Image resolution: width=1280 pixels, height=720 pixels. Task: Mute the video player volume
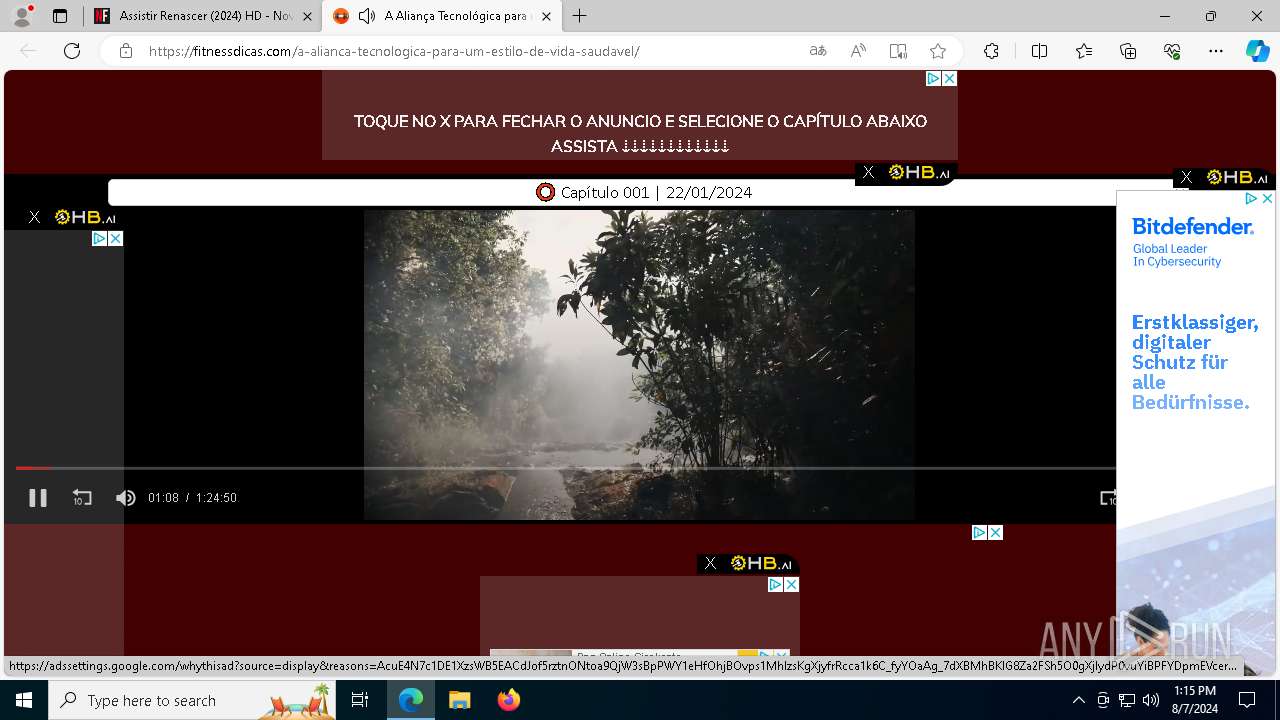coord(125,497)
